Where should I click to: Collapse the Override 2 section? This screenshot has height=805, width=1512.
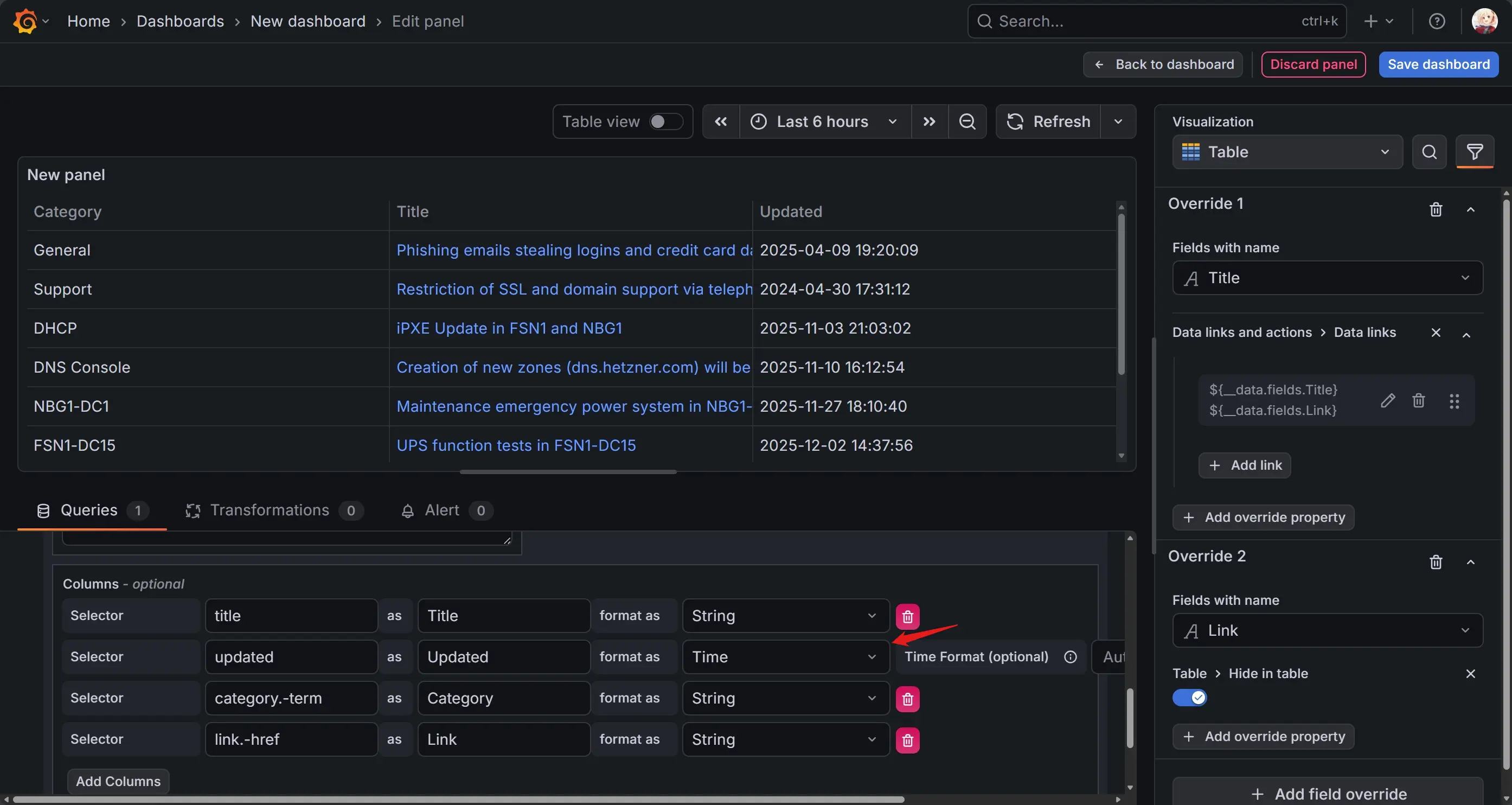point(1470,563)
